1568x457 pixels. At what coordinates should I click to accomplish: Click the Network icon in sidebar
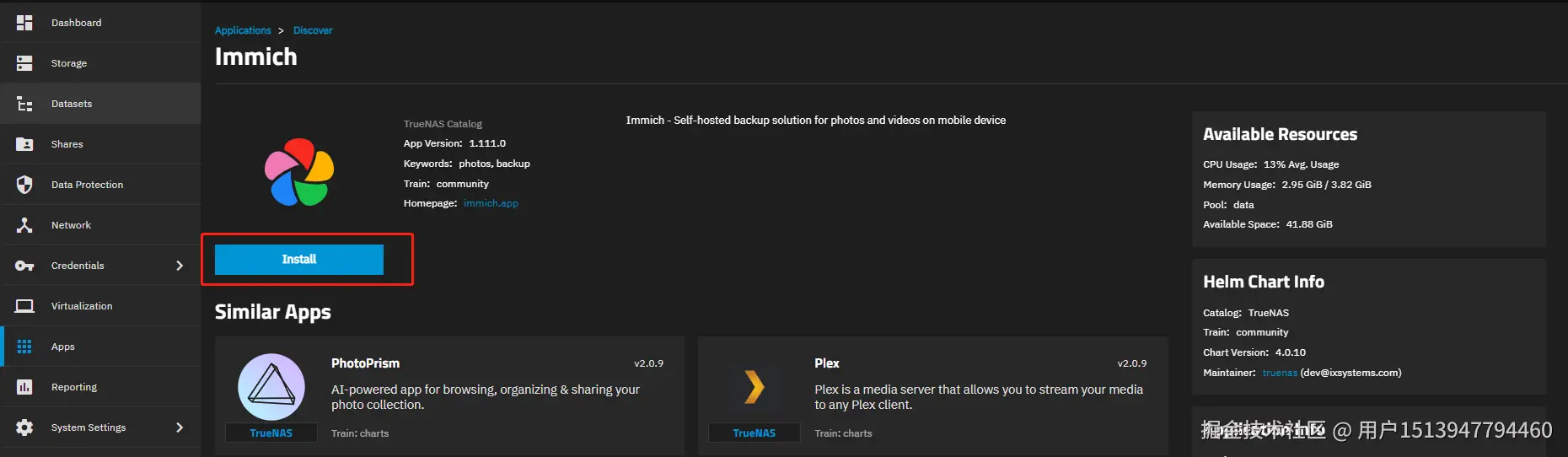pos(24,225)
